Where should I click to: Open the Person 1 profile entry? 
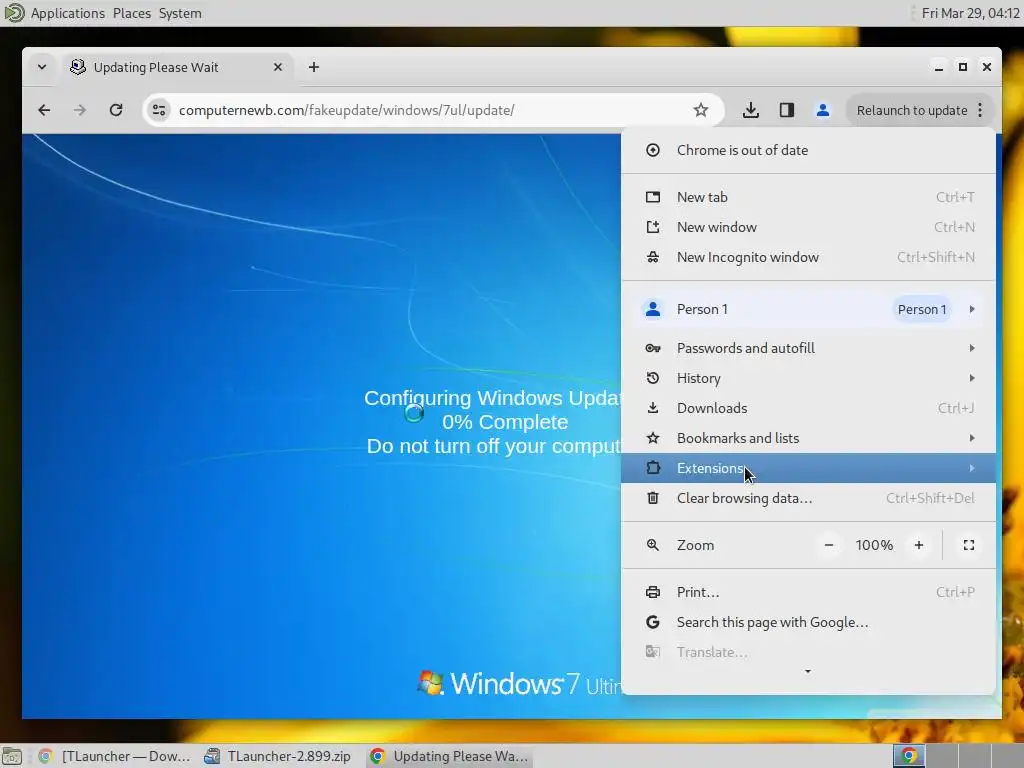[808, 310]
